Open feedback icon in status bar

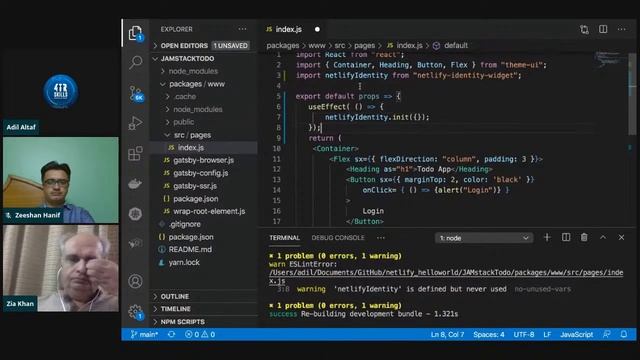tap(607, 334)
